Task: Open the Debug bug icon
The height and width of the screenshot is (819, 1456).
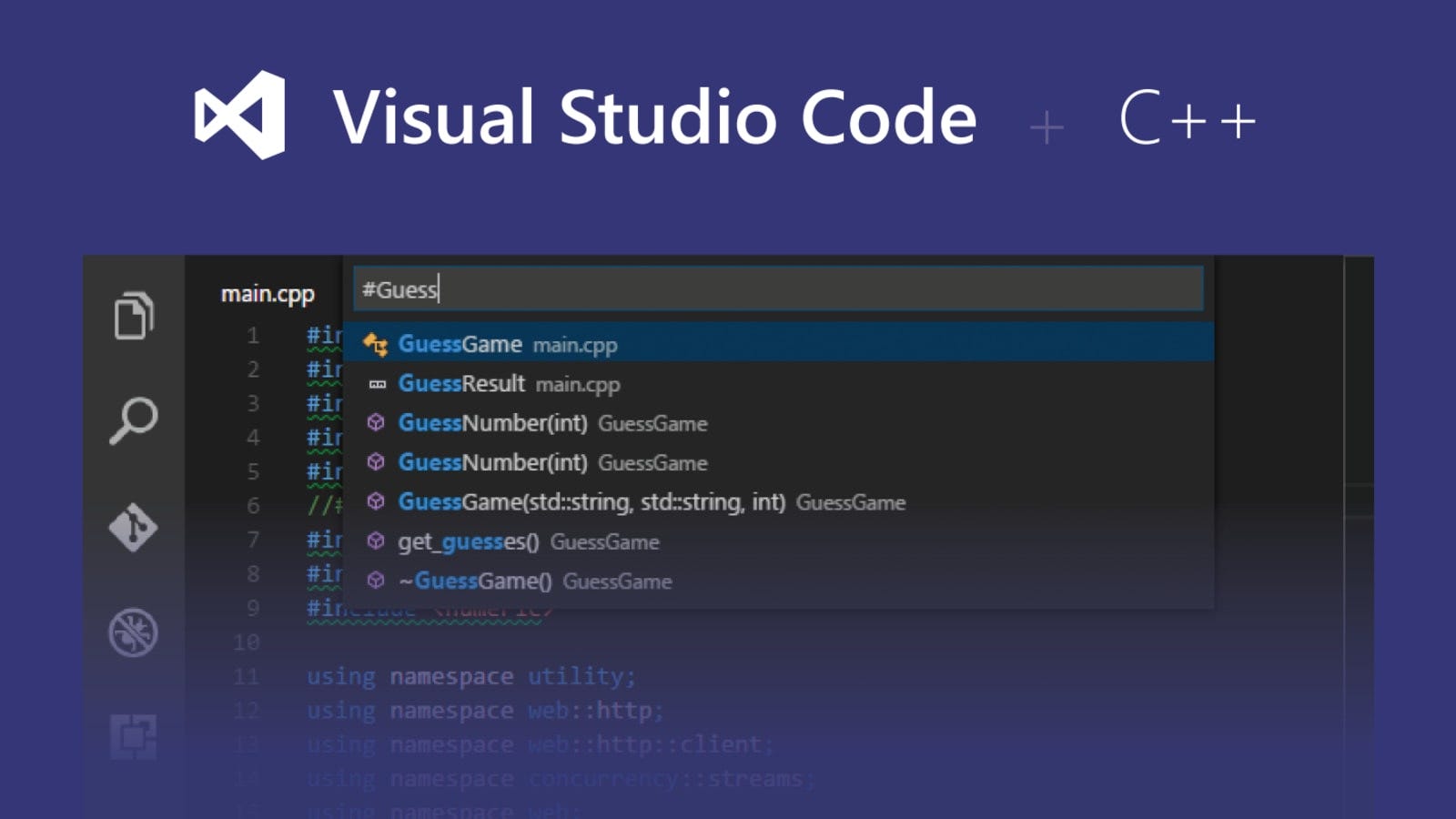Action: (x=134, y=632)
